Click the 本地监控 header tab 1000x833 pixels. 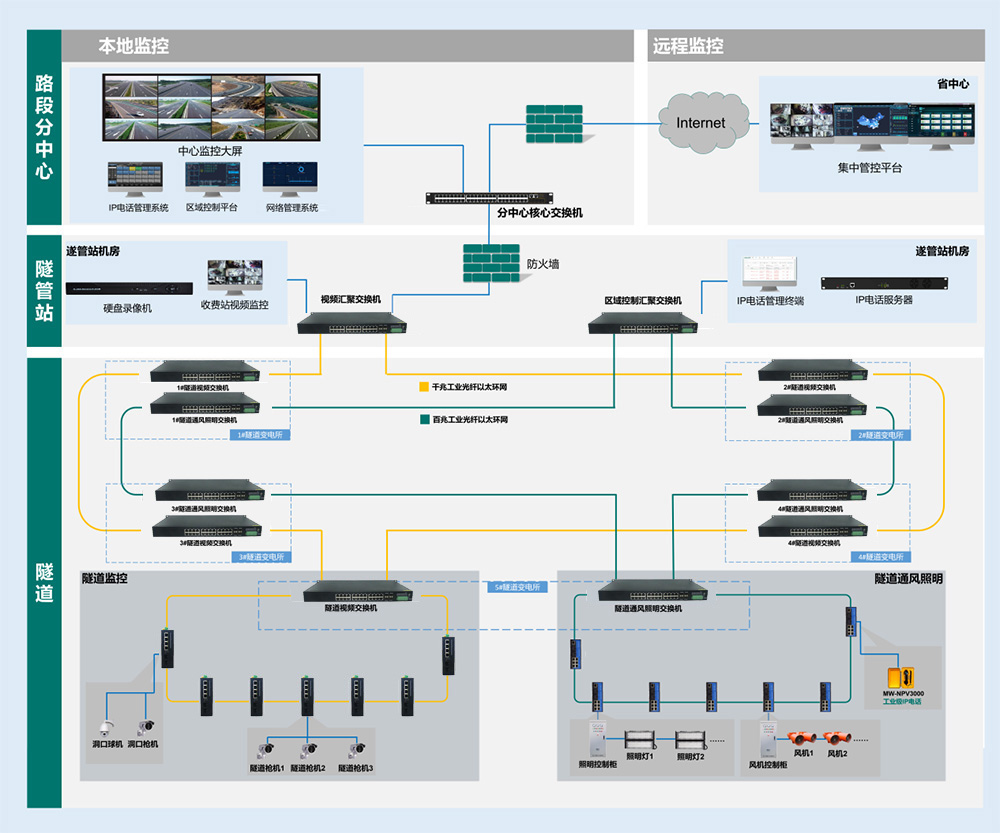pyautogui.click(x=133, y=46)
